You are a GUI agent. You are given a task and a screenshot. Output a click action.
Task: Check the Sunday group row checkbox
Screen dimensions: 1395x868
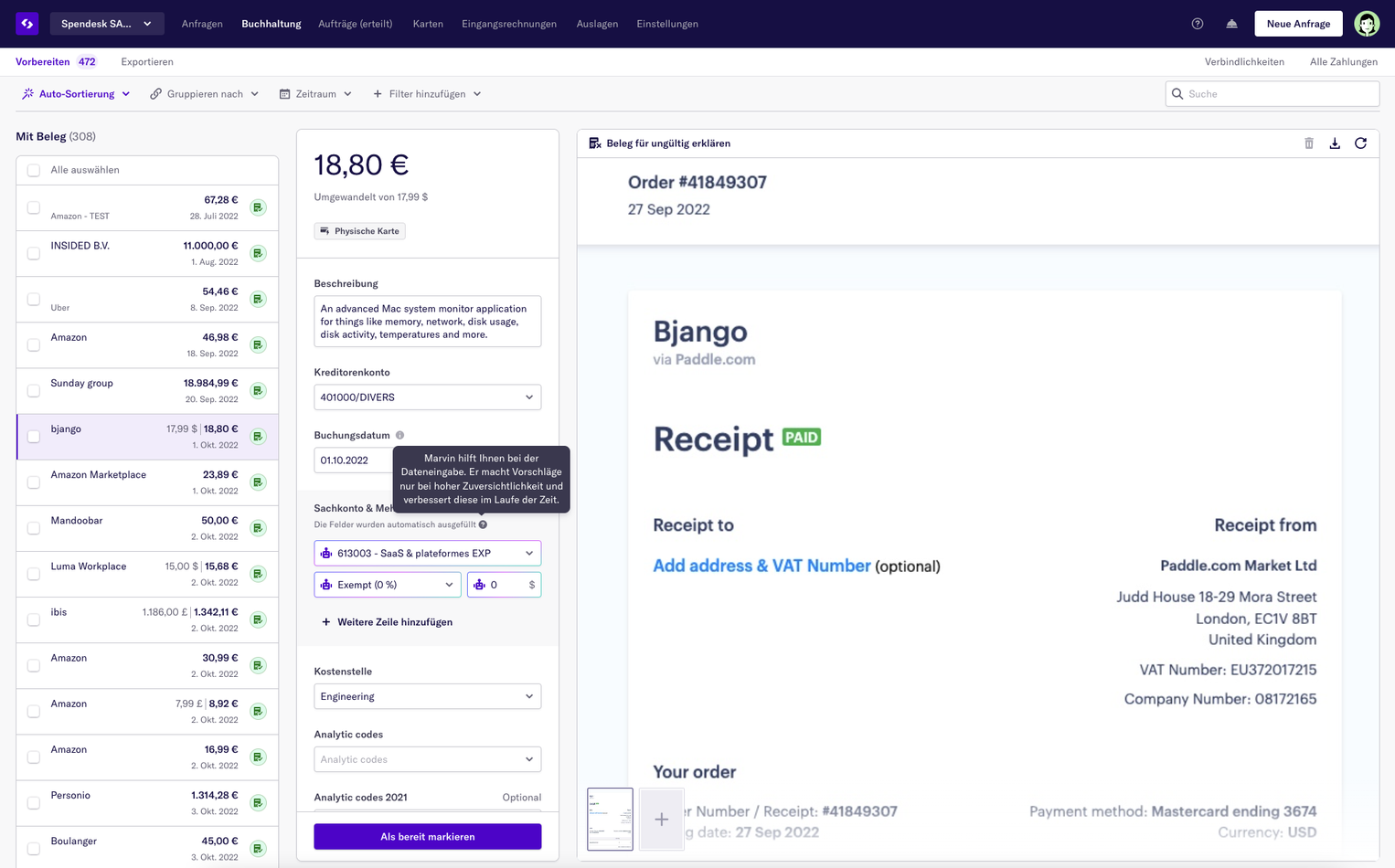click(x=34, y=390)
